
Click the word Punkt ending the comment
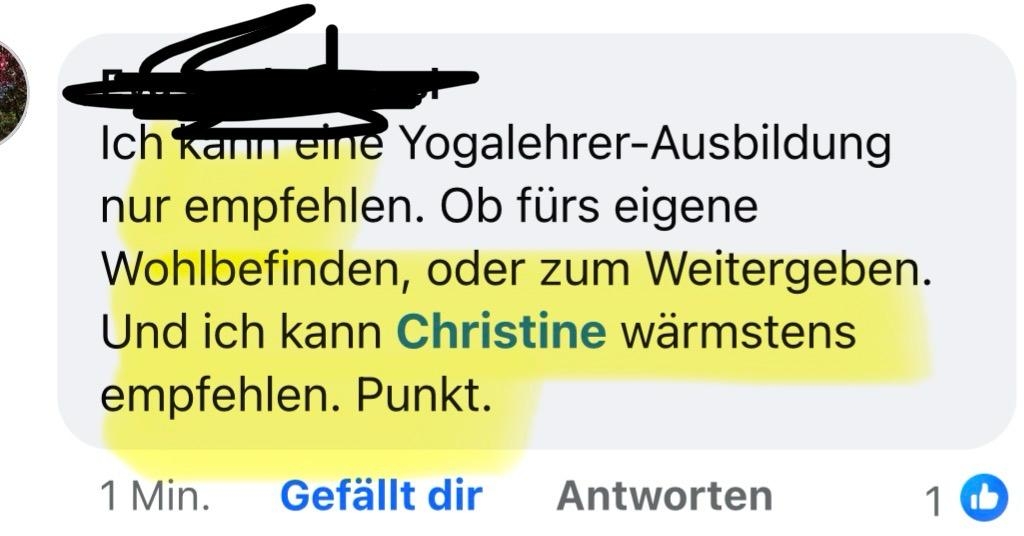(x=423, y=394)
